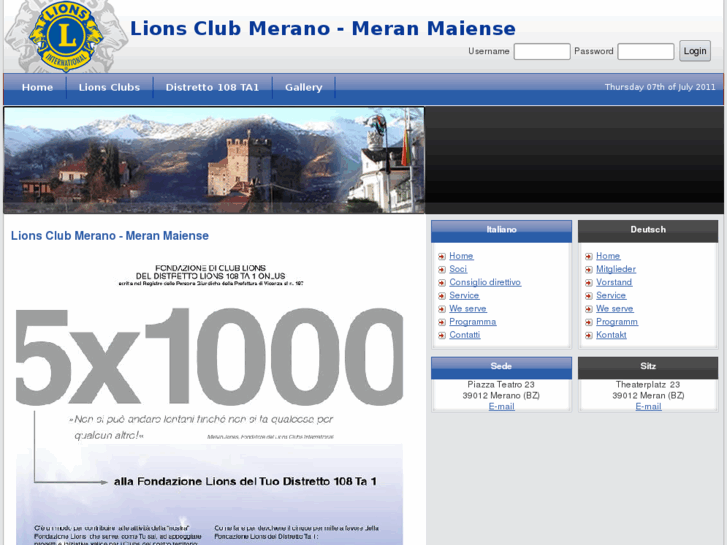Open the Consiglio direttivo link
Viewport: 727px width, 545px height.
click(x=485, y=282)
